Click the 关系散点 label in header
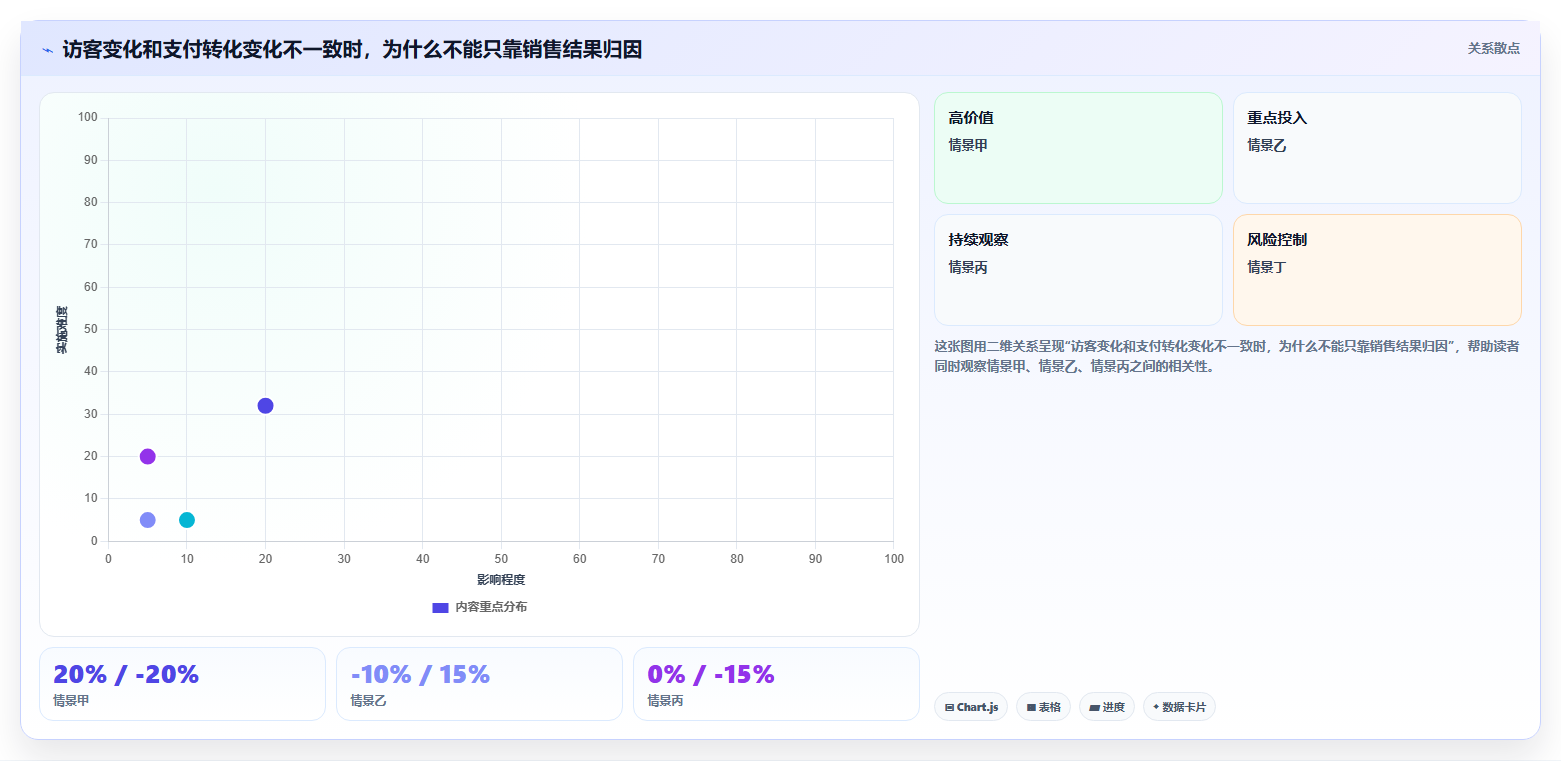Image resolution: width=1561 pixels, height=761 pixels. 1494,48
